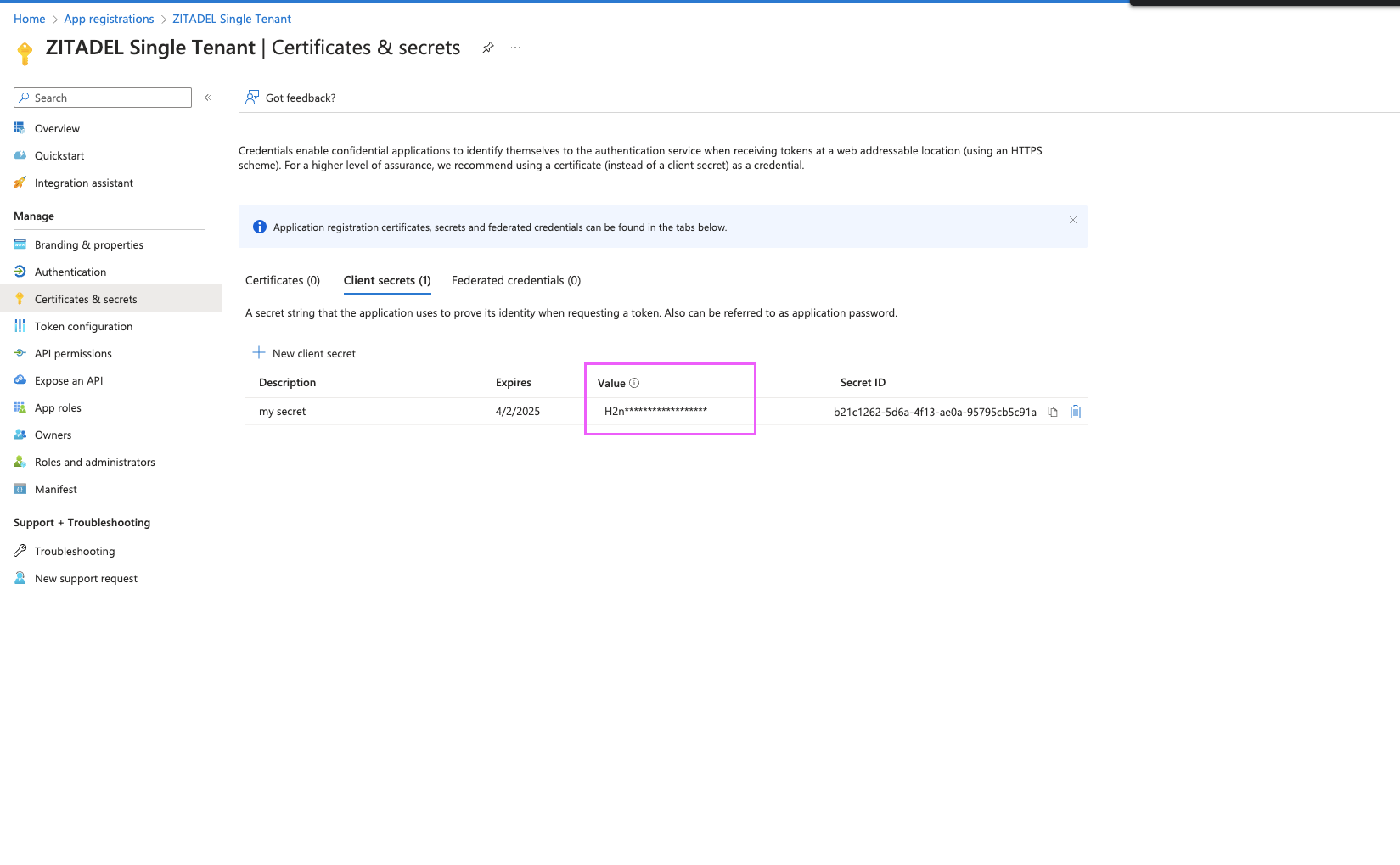The image size is (1400, 865).
Task: Add a New client secret
Action: pos(304,353)
